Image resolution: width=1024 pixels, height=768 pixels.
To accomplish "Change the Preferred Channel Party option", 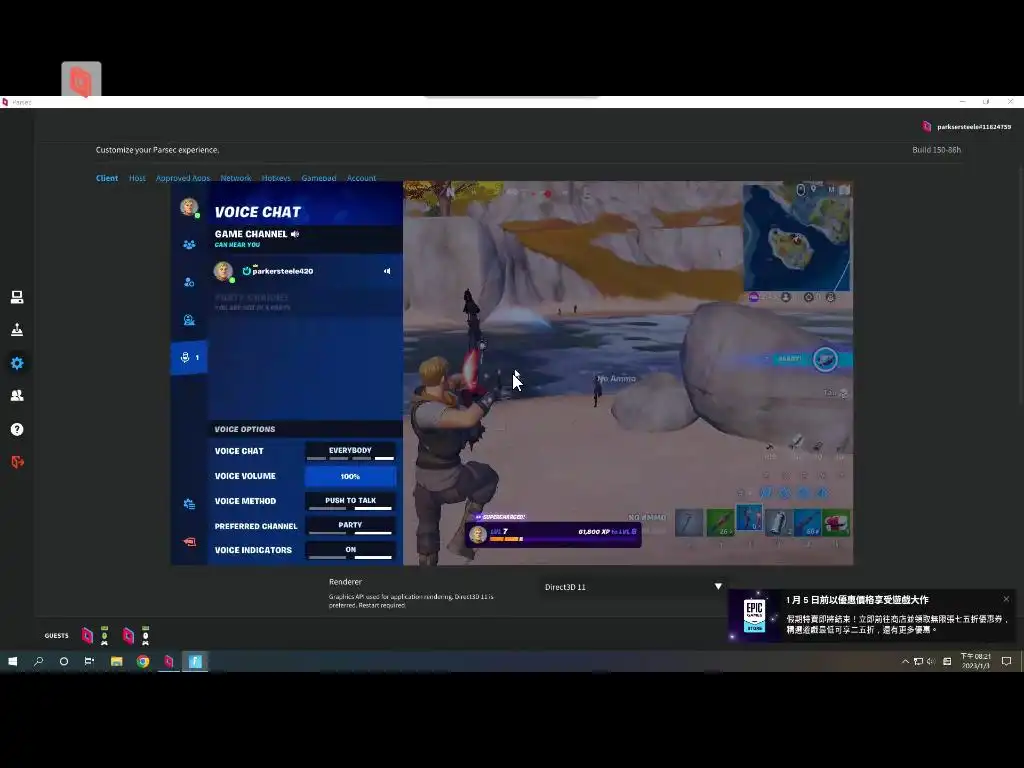I will click(x=350, y=526).
